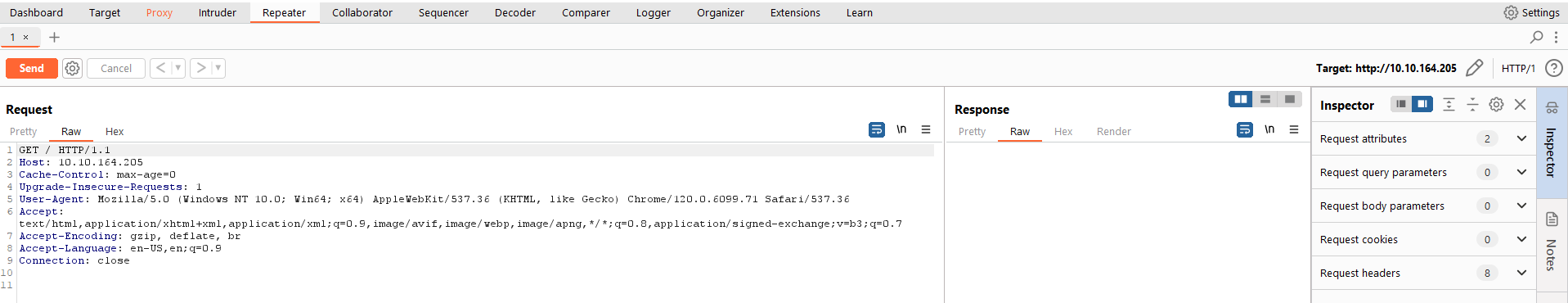Open the forward history dropdown arrow
The height and width of the screenshot is (303, 1568).
218,68
